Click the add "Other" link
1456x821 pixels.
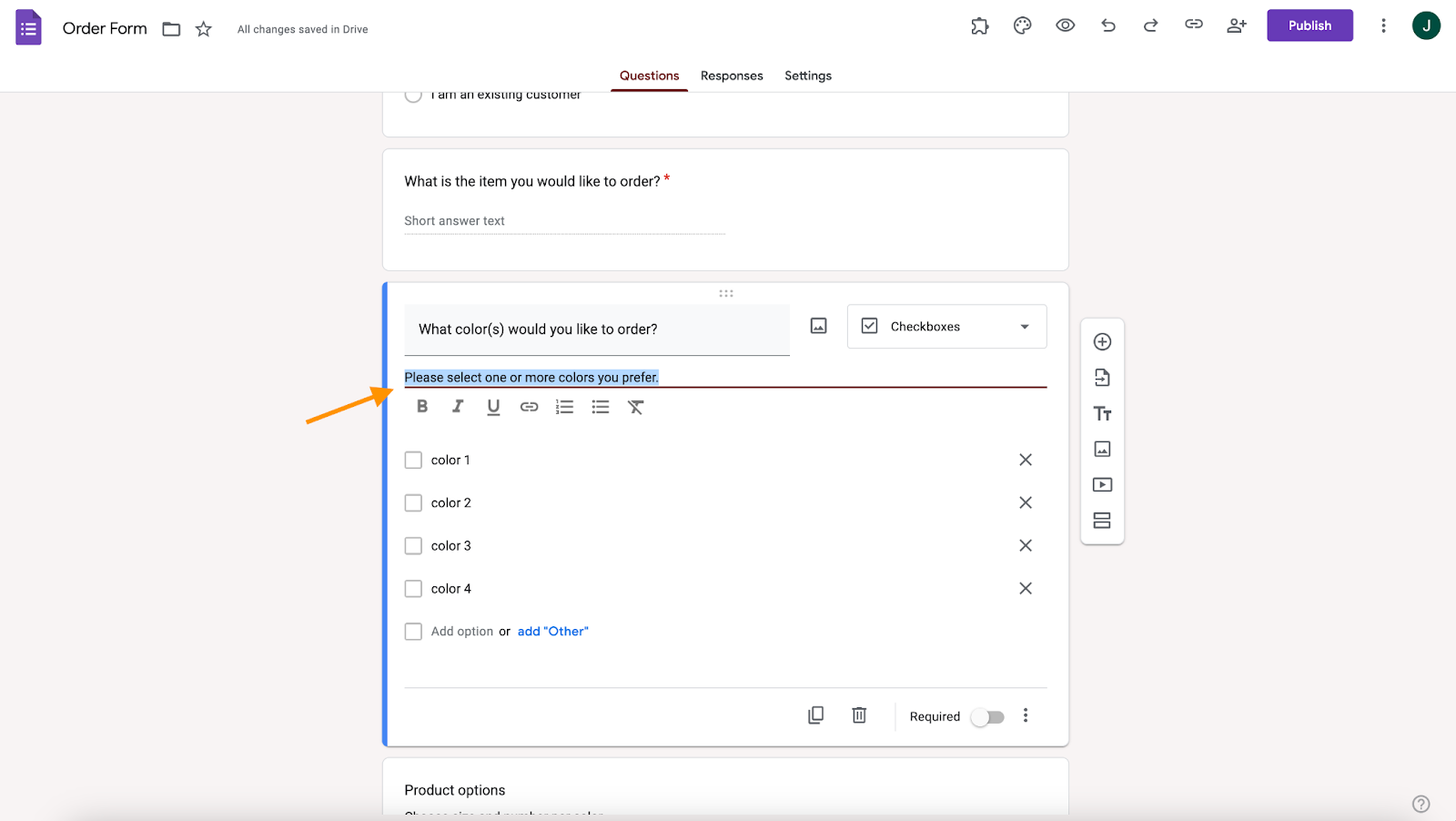553,632
